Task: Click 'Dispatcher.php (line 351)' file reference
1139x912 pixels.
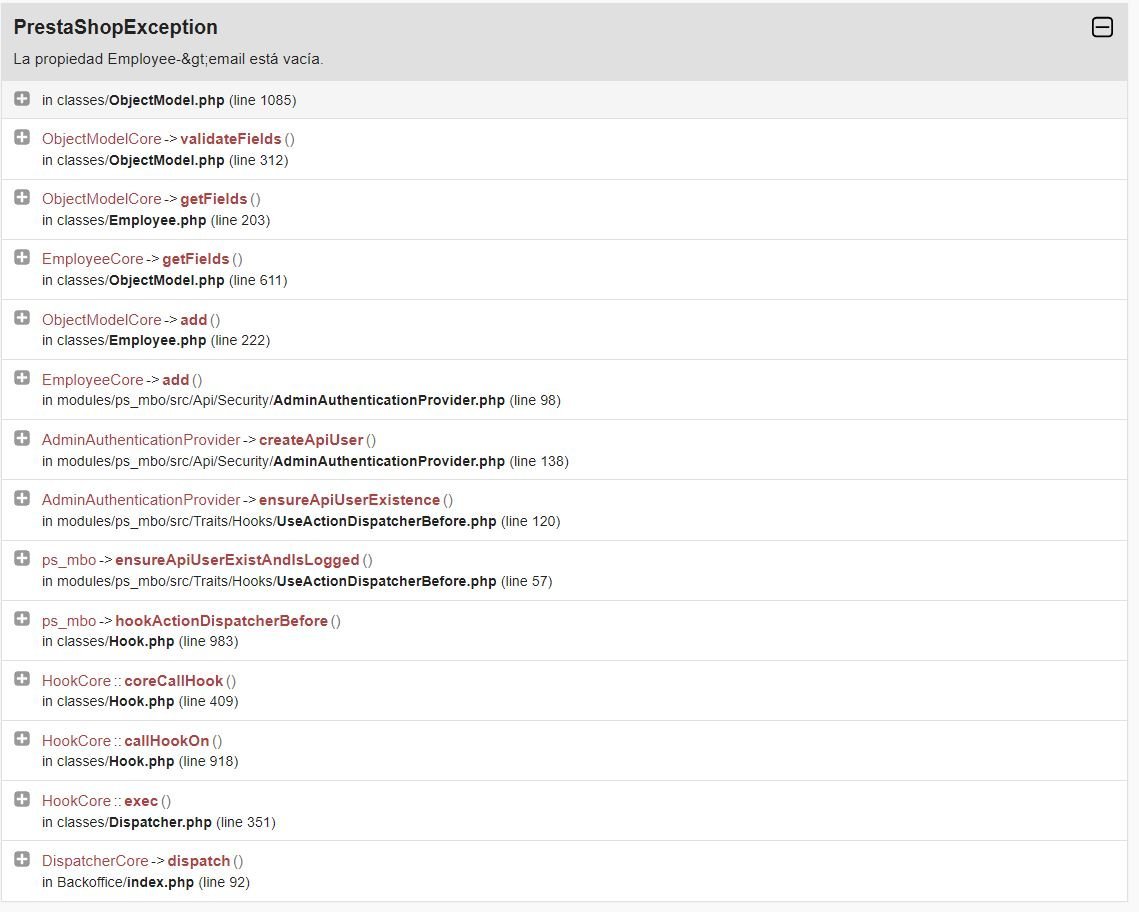Action: 192,823
